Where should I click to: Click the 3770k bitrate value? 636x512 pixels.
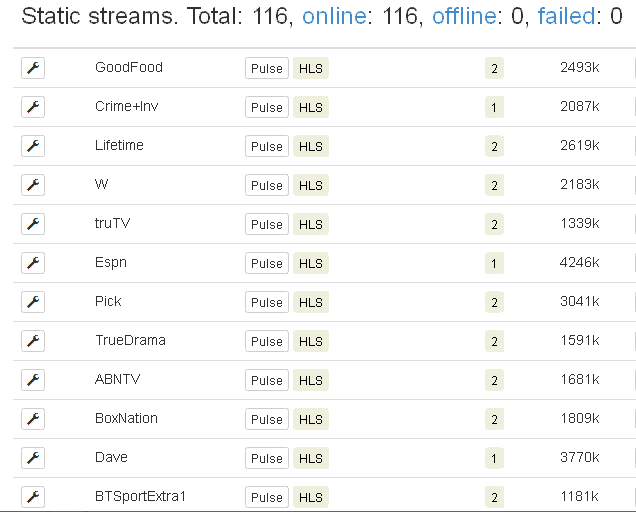point(580,457)
